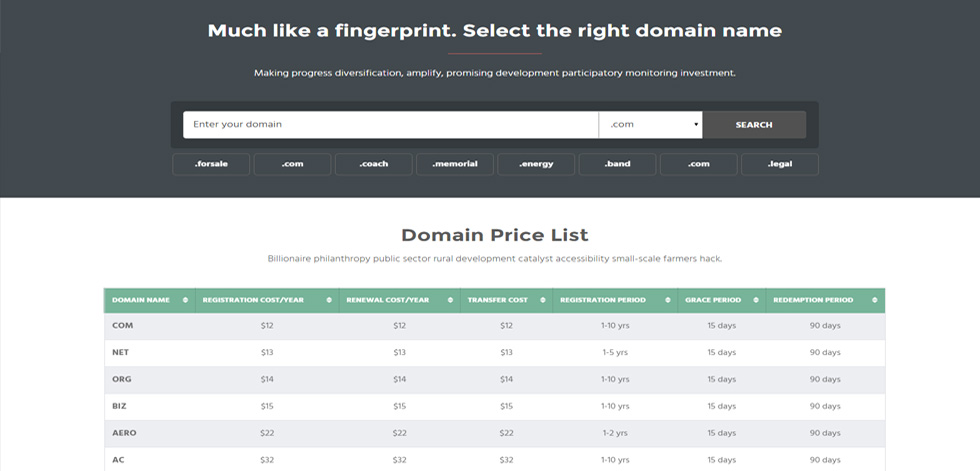Image resolution: width=980 pixels, height=471 pixels.
Task: Choose the .energy extension
Action: [536, 164]
